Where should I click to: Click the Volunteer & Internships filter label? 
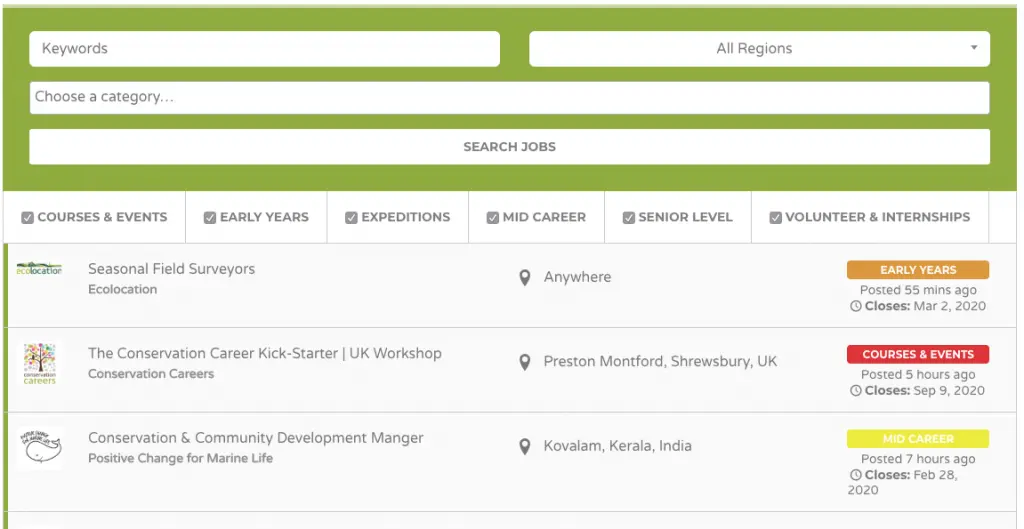pos(878,217)
